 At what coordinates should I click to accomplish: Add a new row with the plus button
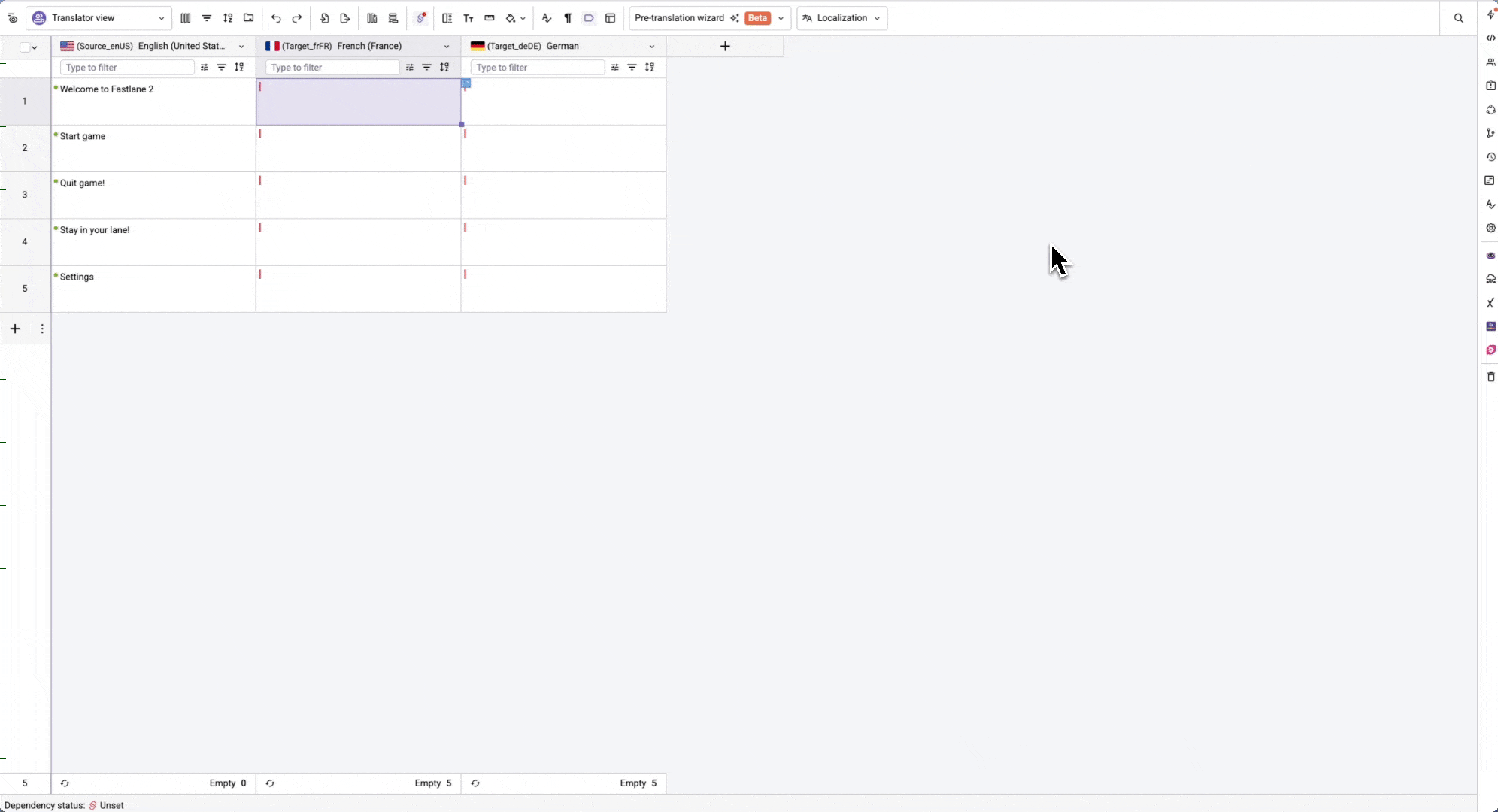tap(14, 329)
